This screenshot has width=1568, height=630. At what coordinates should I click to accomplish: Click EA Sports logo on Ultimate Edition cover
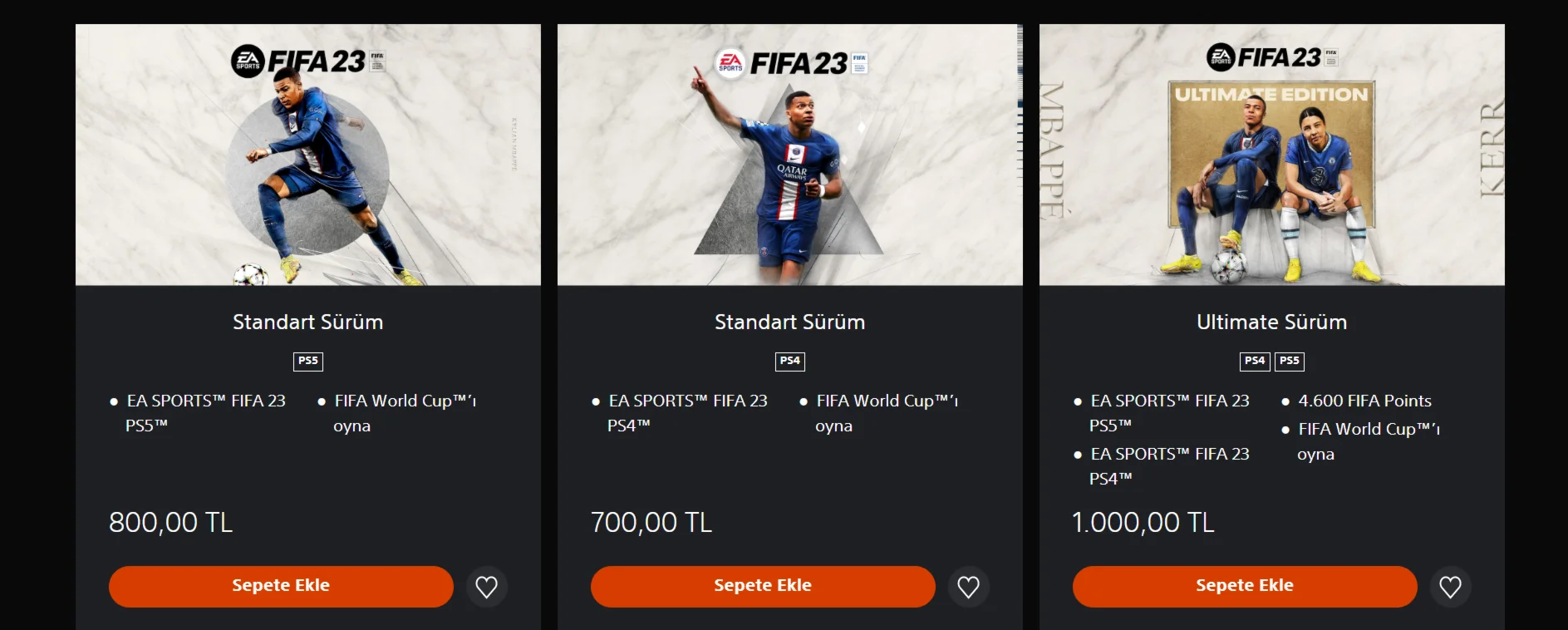1221,57
